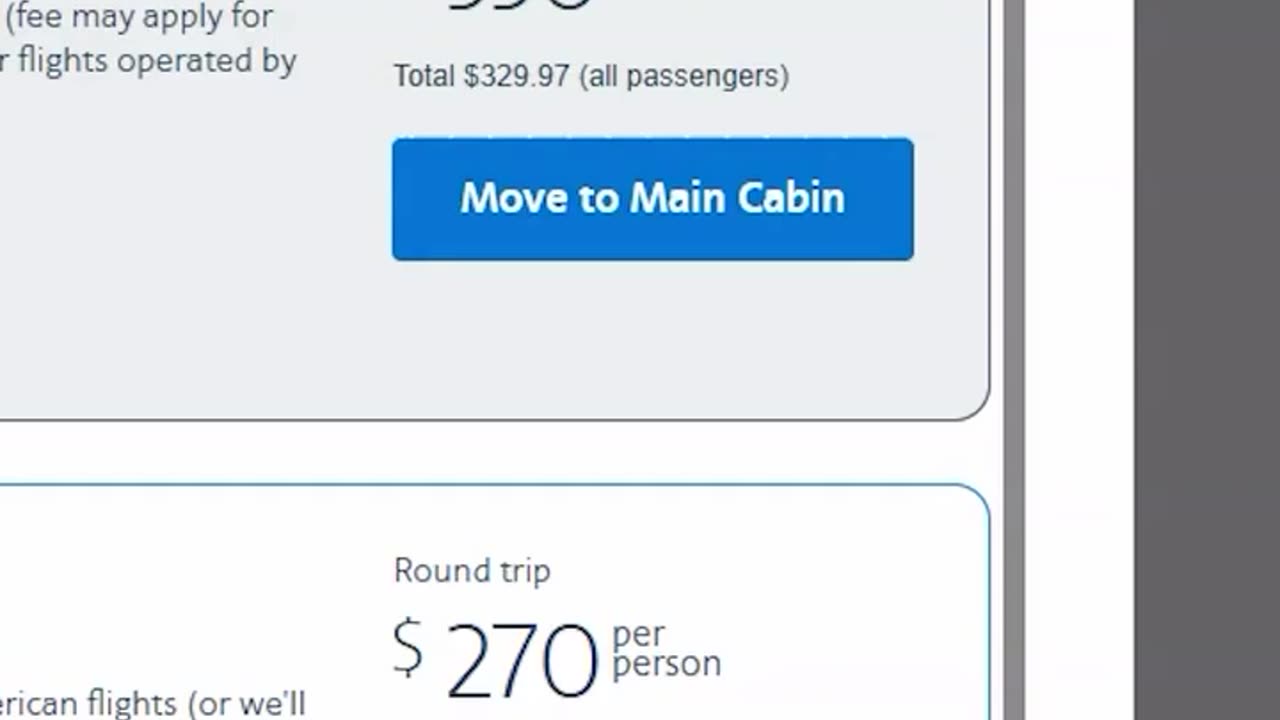Click the word person under per
The width and height of the screenshot is (1280, 720).
[666, 664]
